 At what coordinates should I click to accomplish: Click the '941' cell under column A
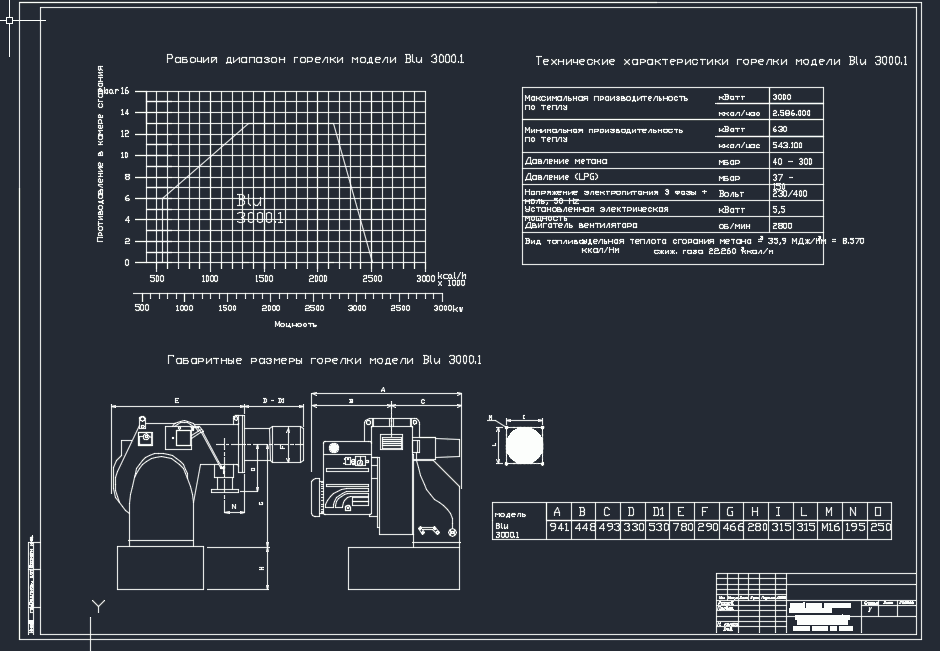pos(559,528)
